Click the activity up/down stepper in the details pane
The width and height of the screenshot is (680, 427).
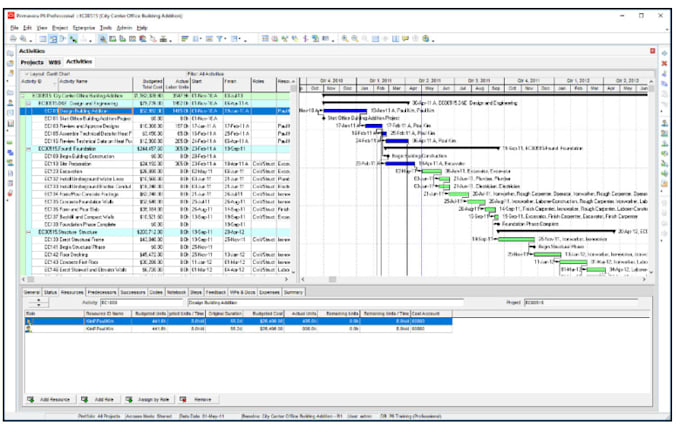point(39,302)
